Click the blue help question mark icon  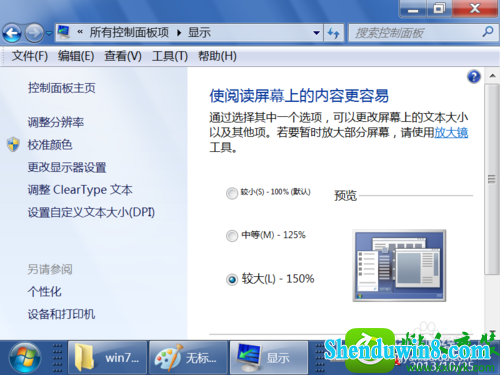click(474, 77)
